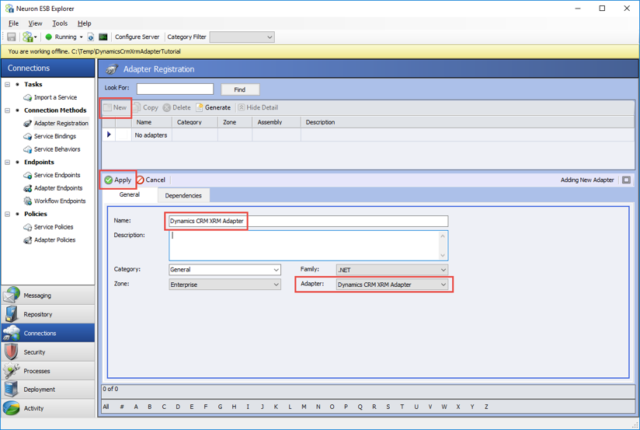Screen dimensions: 640x430
Task: Open the File menu
Action: (13, 23)
